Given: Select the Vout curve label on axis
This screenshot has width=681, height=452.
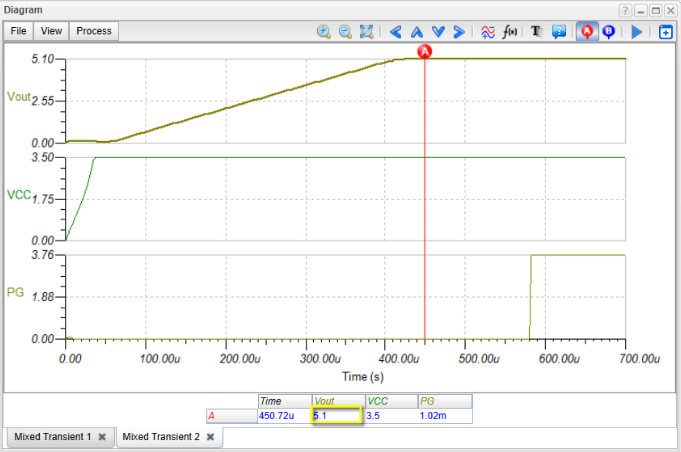Looking at the screenshot, I should (19, 96).
